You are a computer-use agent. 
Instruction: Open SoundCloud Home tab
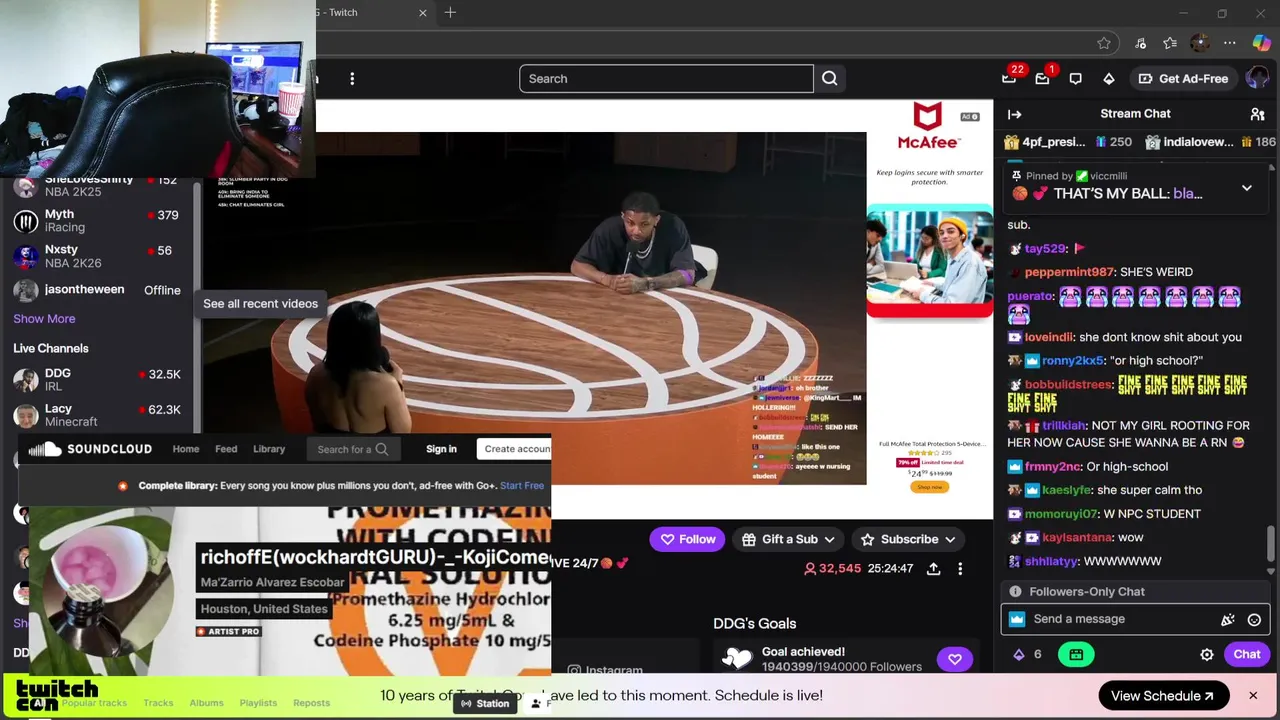(186, 449)
